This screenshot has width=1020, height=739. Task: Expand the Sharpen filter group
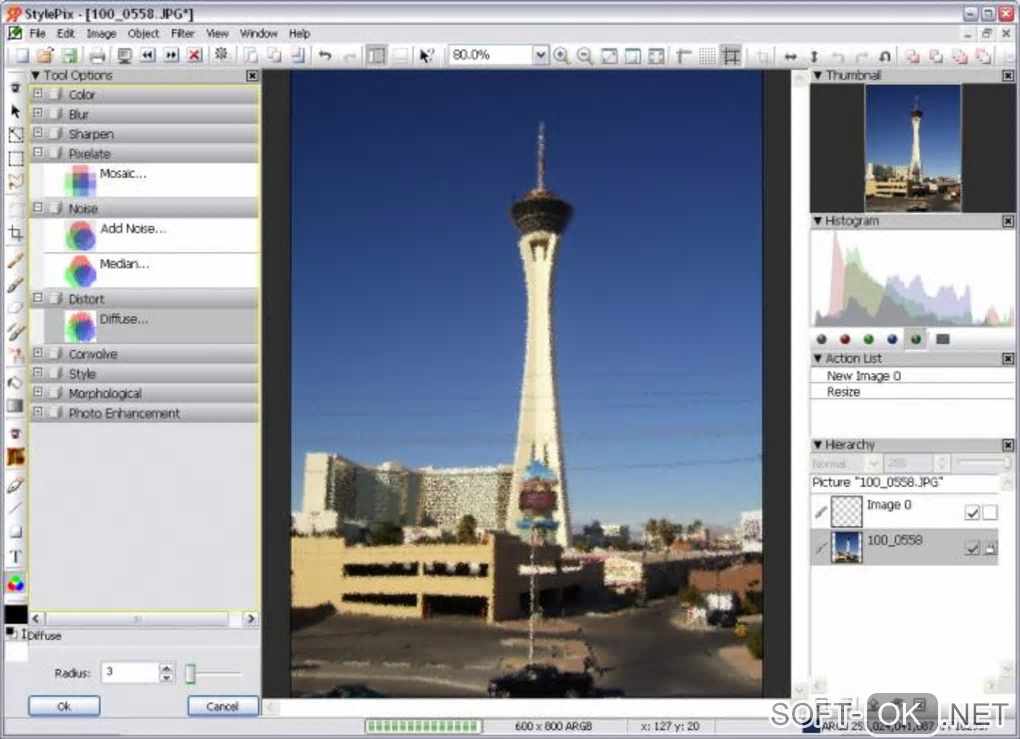pyautogui.click(x=38, y=134)
